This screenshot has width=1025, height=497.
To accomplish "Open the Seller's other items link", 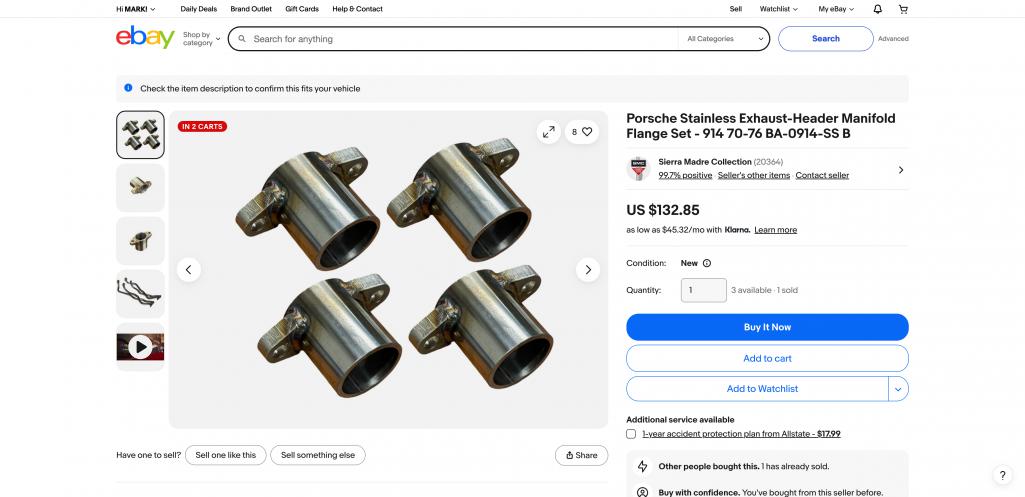I will click(x=753, y=175).
